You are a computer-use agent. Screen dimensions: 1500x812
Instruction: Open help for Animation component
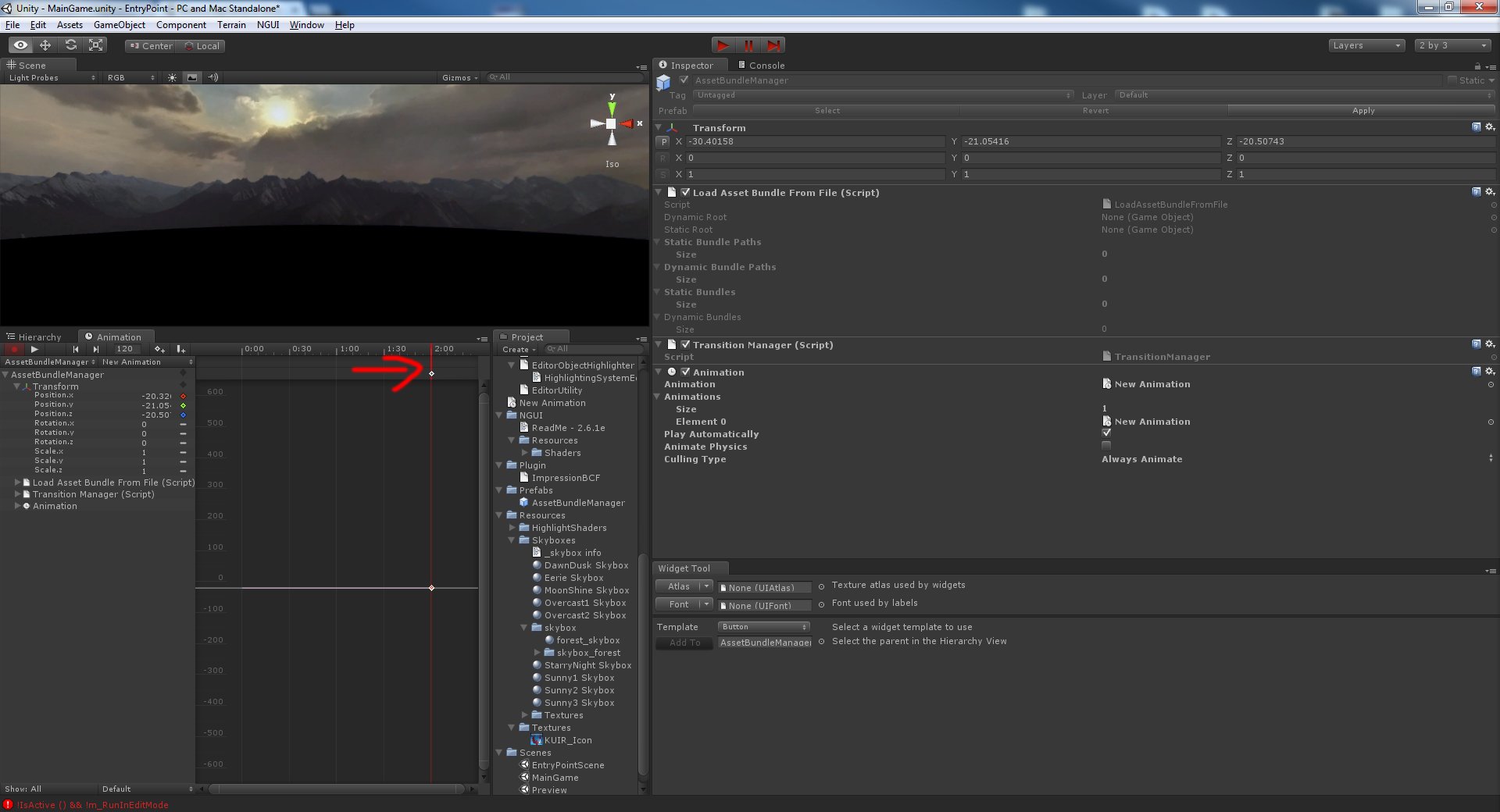coord(1477,372)
